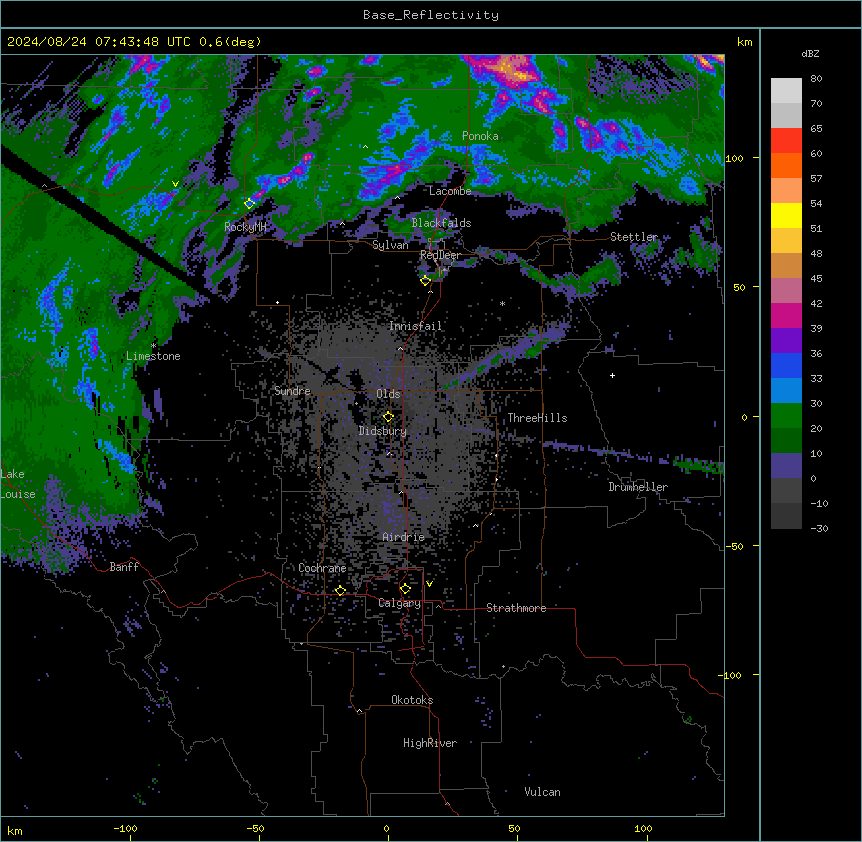Image resolution: width=862 pixels, height=842 pixels.
Task: Click the white asterisk marker east of Innisfail
Action: pyautogui.click(x=502, y=303)
